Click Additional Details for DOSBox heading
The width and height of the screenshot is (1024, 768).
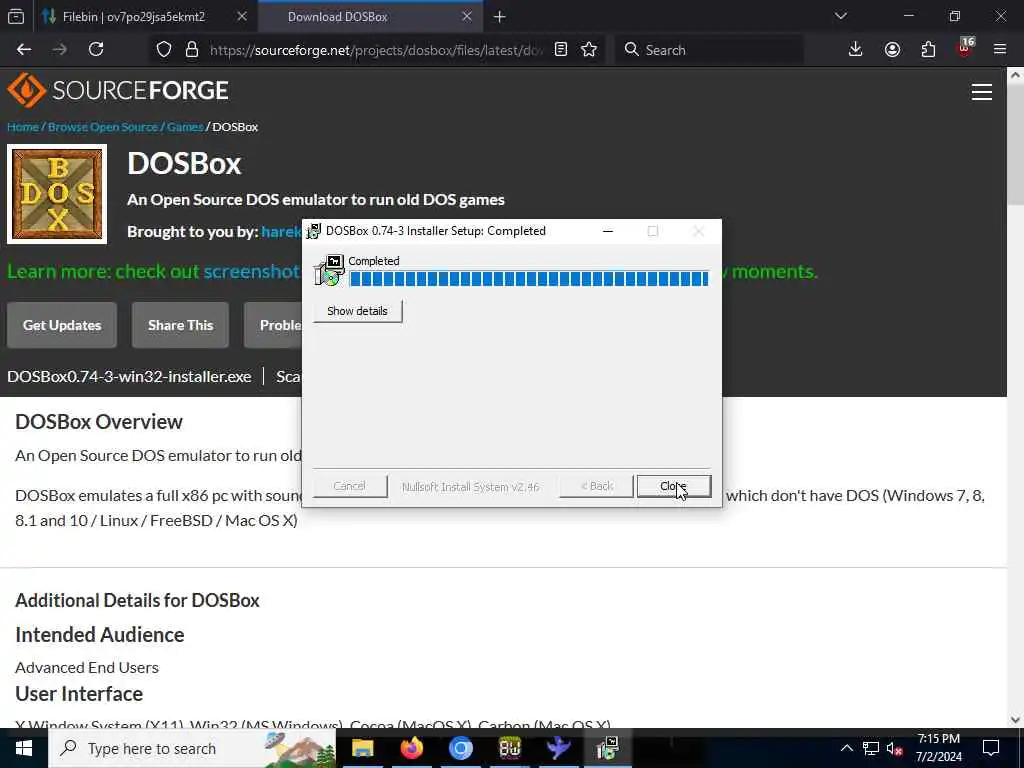click(x=137, y=600)
